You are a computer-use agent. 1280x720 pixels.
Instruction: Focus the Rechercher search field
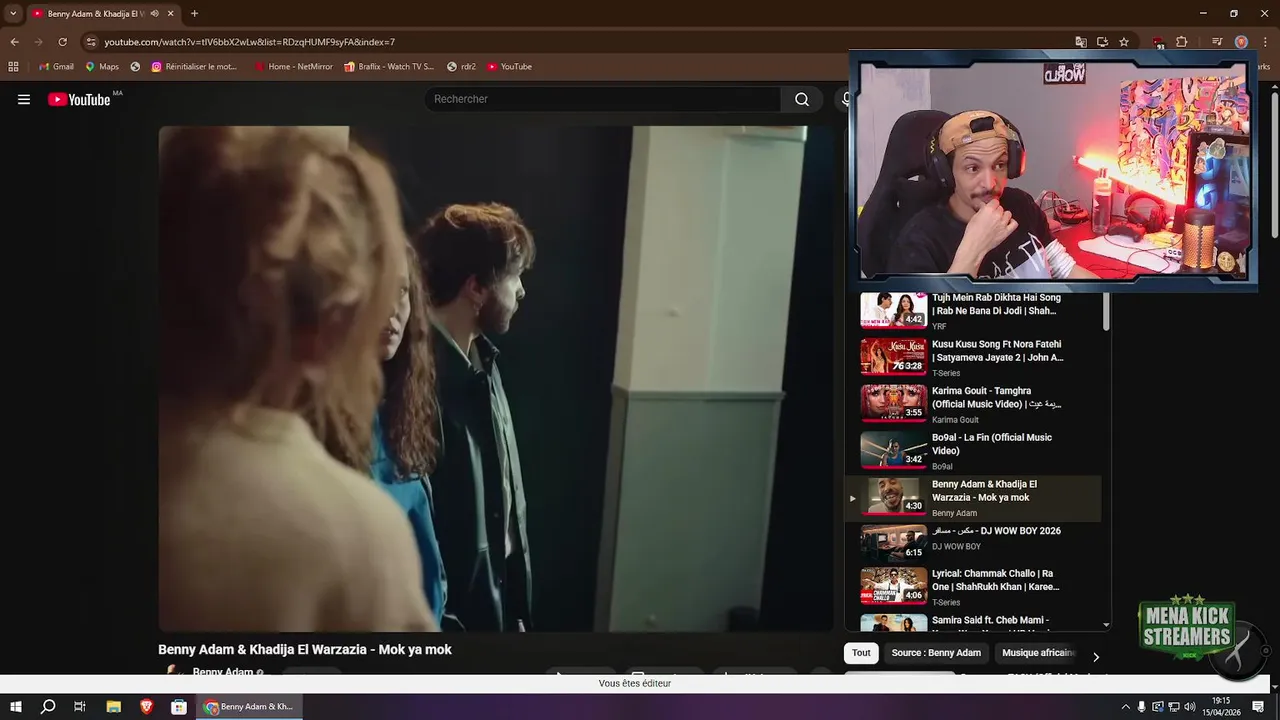pos(603,99)
